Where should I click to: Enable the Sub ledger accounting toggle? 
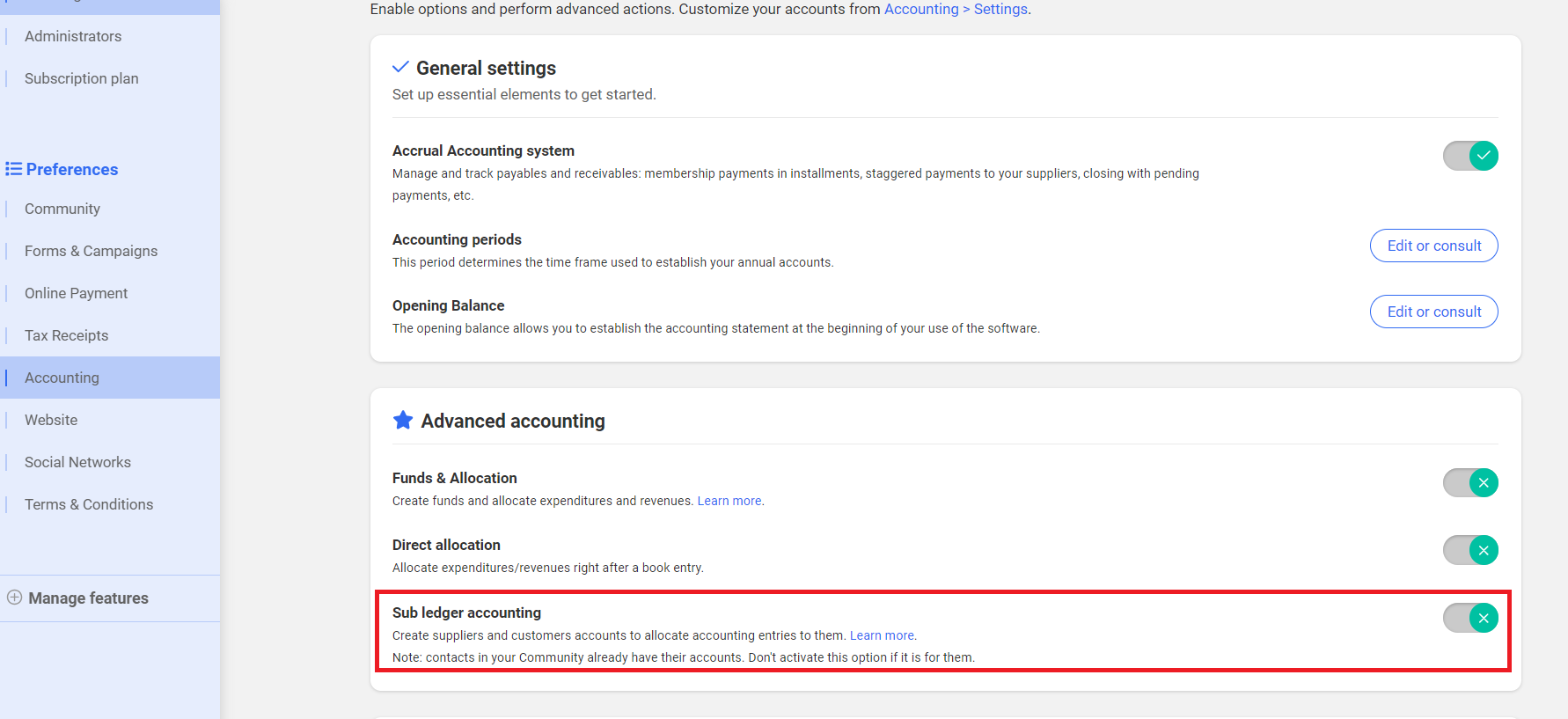click(x=1469, y=618)
